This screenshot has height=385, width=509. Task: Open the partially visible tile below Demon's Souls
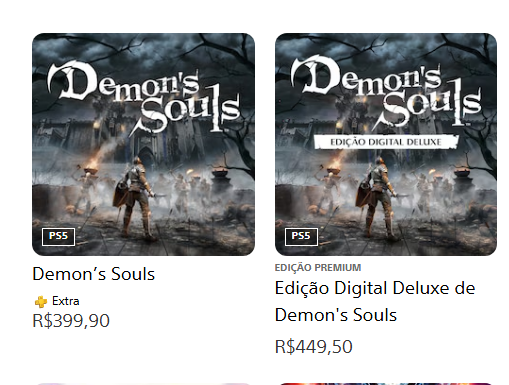[x=143, y=384]
